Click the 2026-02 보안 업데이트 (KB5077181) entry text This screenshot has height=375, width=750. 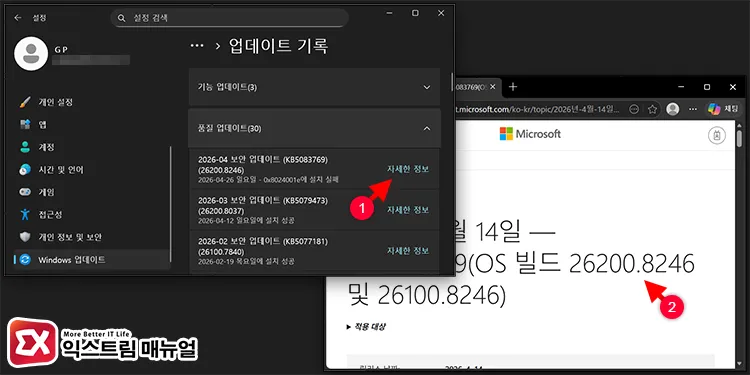click(263, 246)
